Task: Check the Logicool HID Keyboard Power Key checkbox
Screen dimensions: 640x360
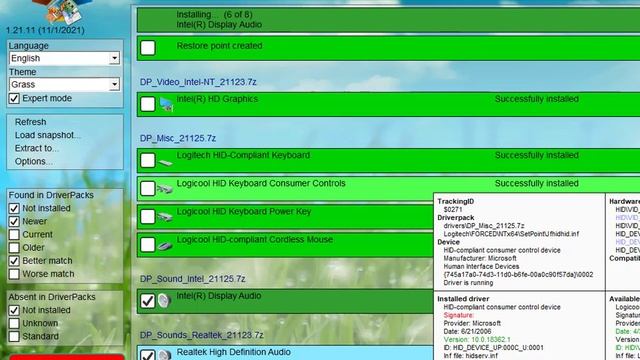Action: [x=148, y=217]
